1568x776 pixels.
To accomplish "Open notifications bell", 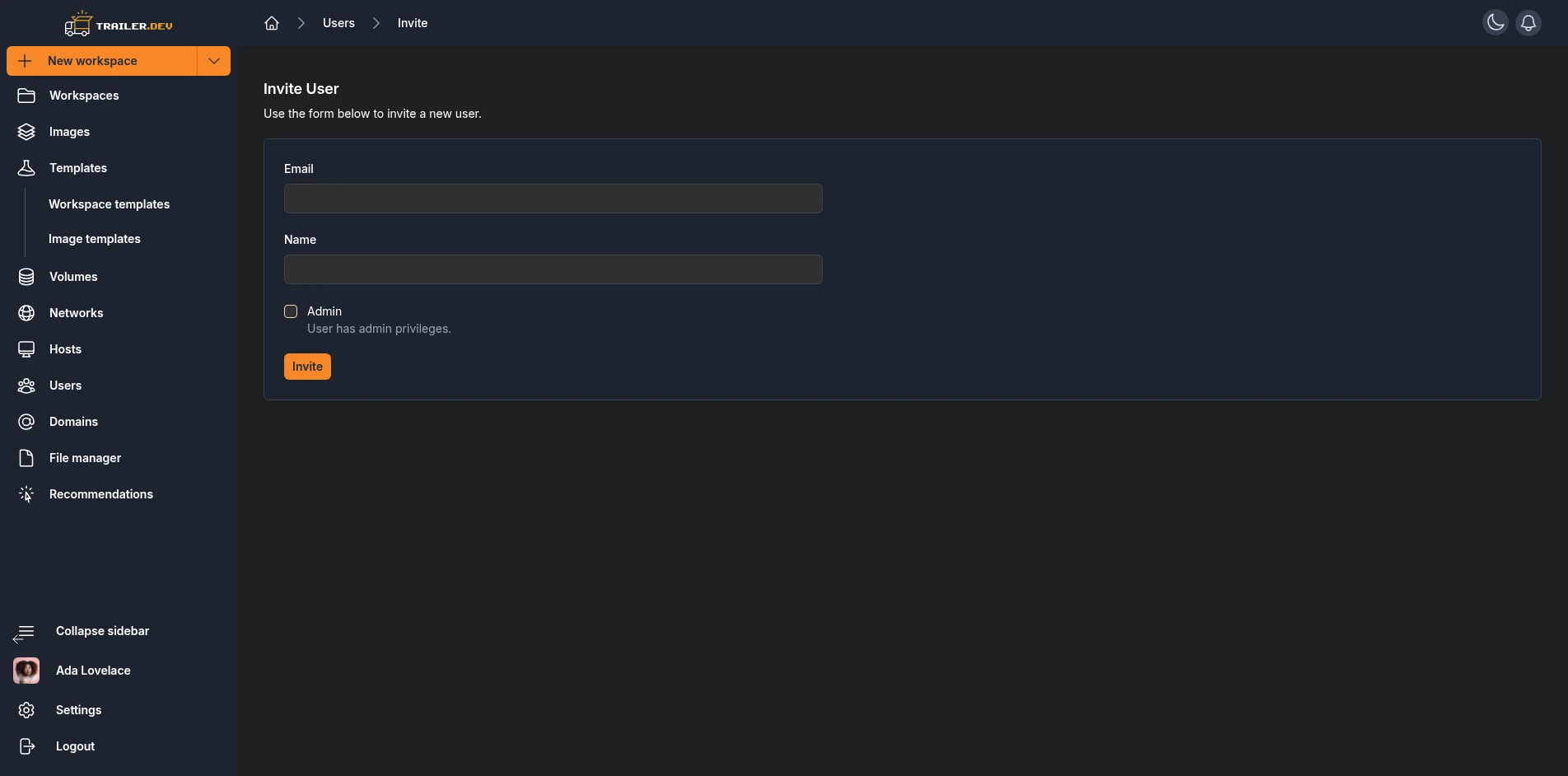I will [1528, 23].
